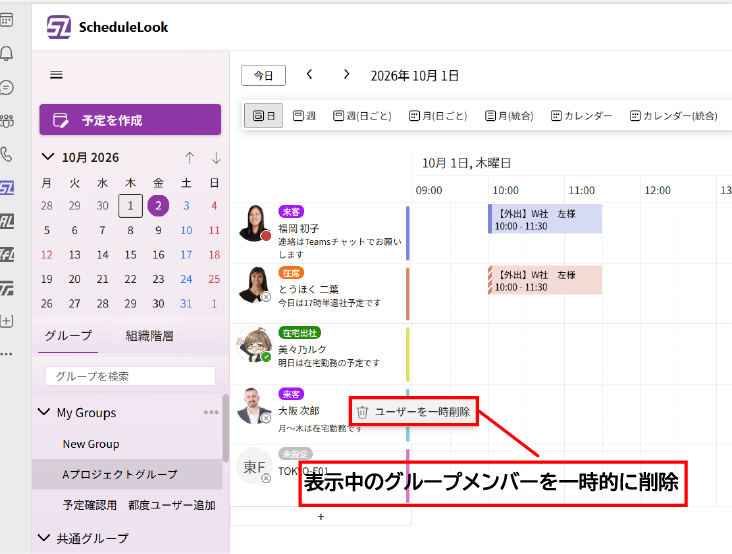Collapse the 共通グループ section
The width and height of the screenshot is (732, 554).
click(44, 538)
